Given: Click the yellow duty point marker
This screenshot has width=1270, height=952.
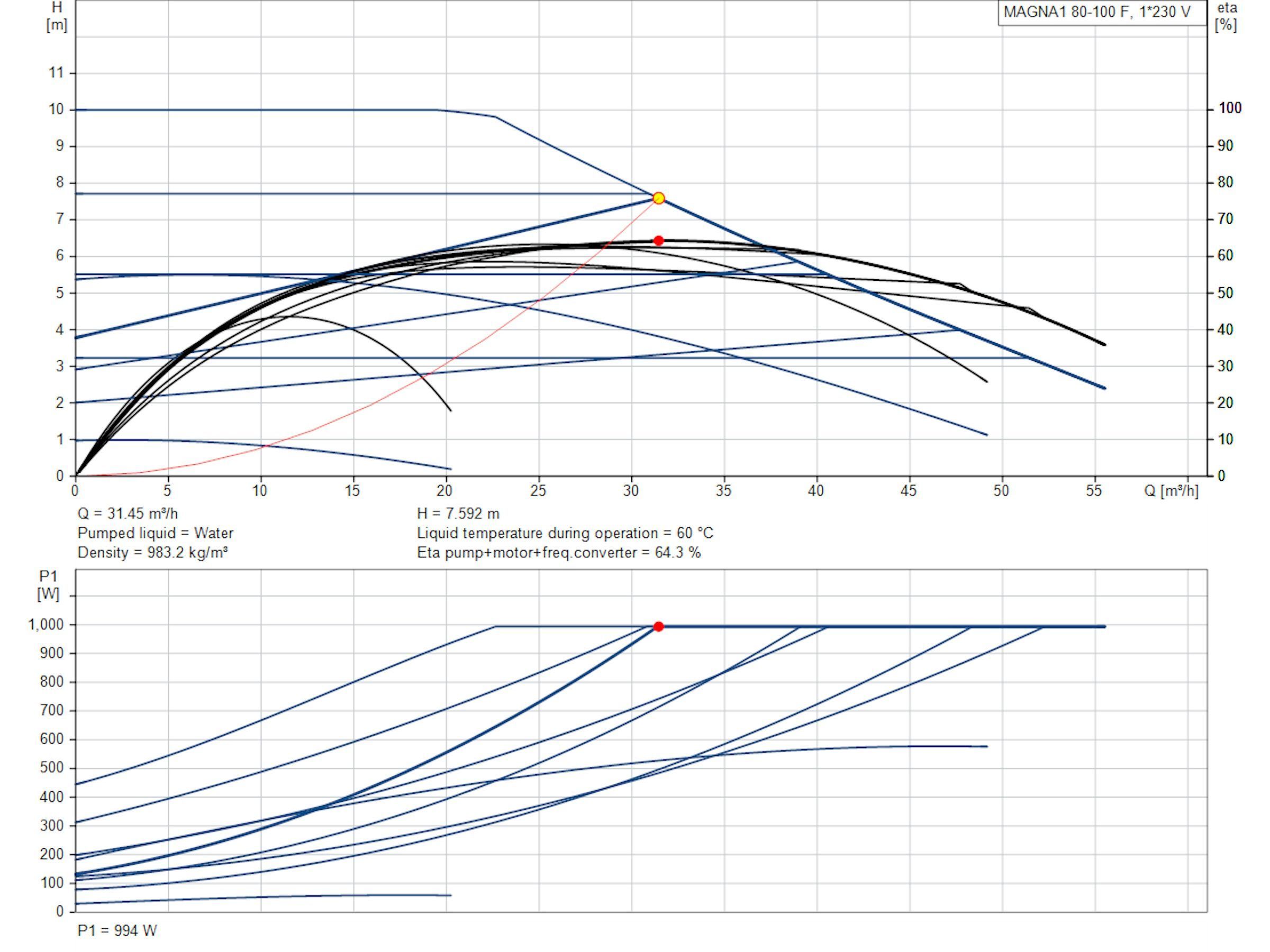Looking at the screenshot, I should 658,198.
